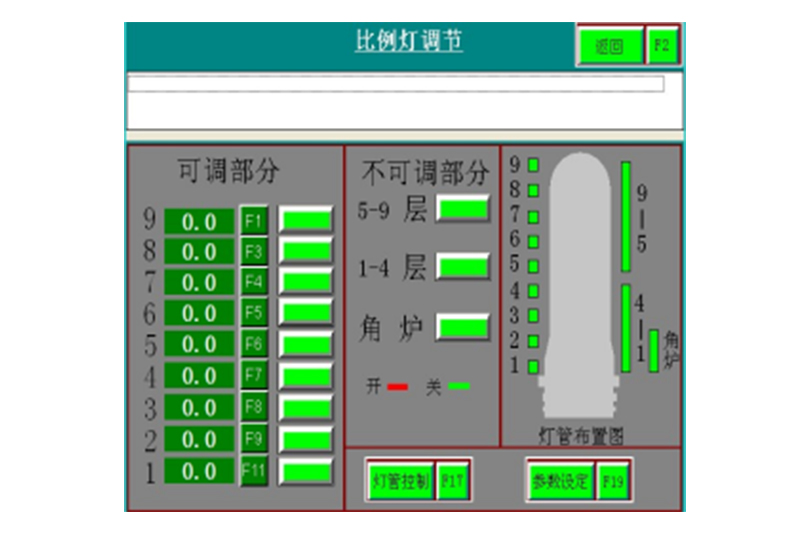
Task: Select layer 1 value field 0.0
Action: click(x=199, y=471)
